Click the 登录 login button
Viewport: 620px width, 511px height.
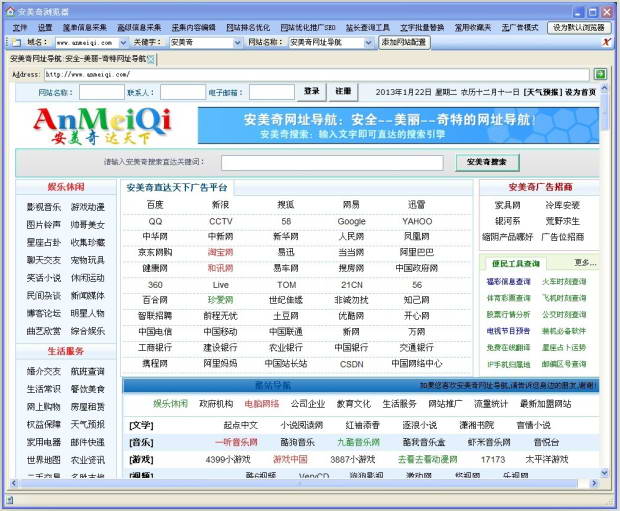311,92
